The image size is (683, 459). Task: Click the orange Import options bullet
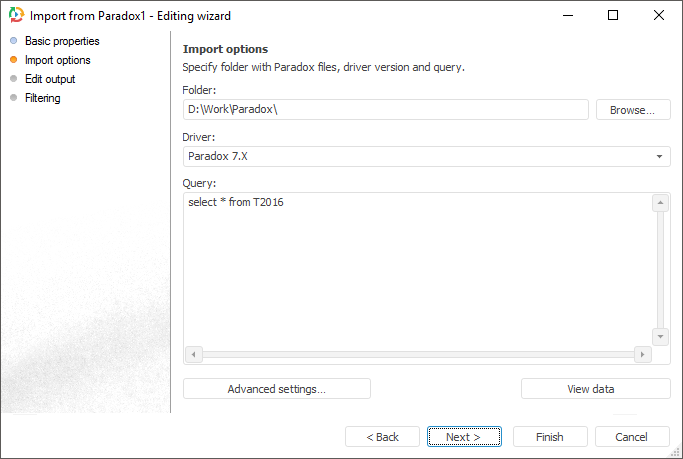[x=13, y=60]
